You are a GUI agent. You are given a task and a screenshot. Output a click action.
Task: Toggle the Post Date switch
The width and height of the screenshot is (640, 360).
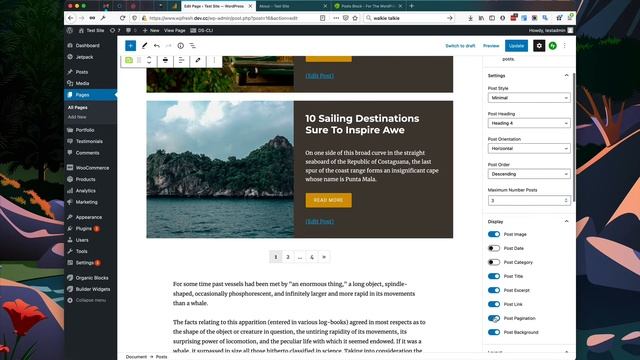(494, 248)
